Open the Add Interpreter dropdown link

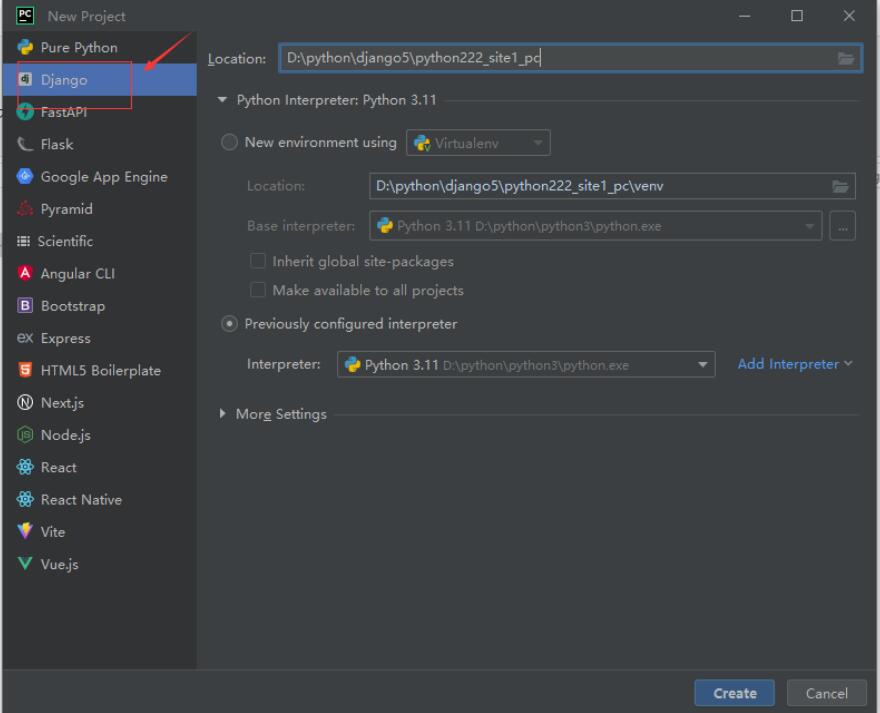point(794,364)
